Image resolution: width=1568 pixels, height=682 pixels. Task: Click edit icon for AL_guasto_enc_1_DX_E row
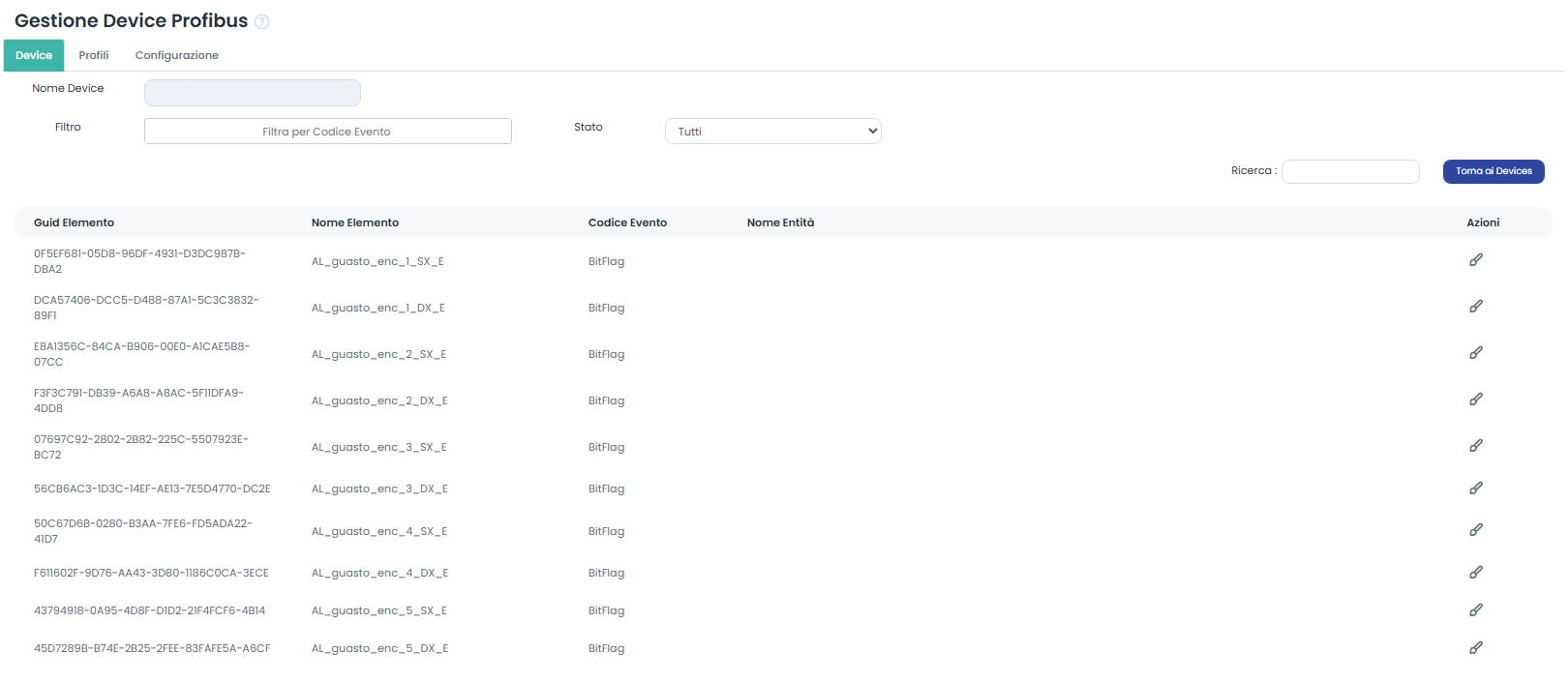tap(1475, 307)
